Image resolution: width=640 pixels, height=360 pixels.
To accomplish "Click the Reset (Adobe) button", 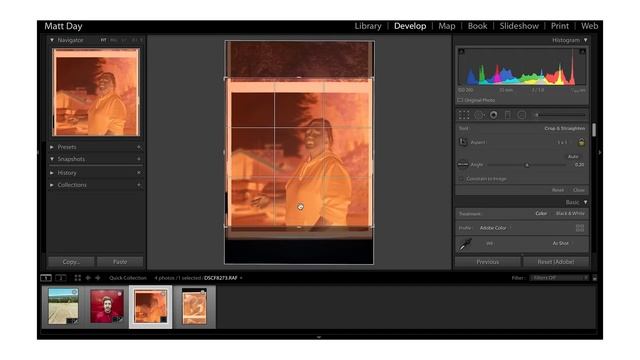I will pyautogui.click(x=556, y=262).
